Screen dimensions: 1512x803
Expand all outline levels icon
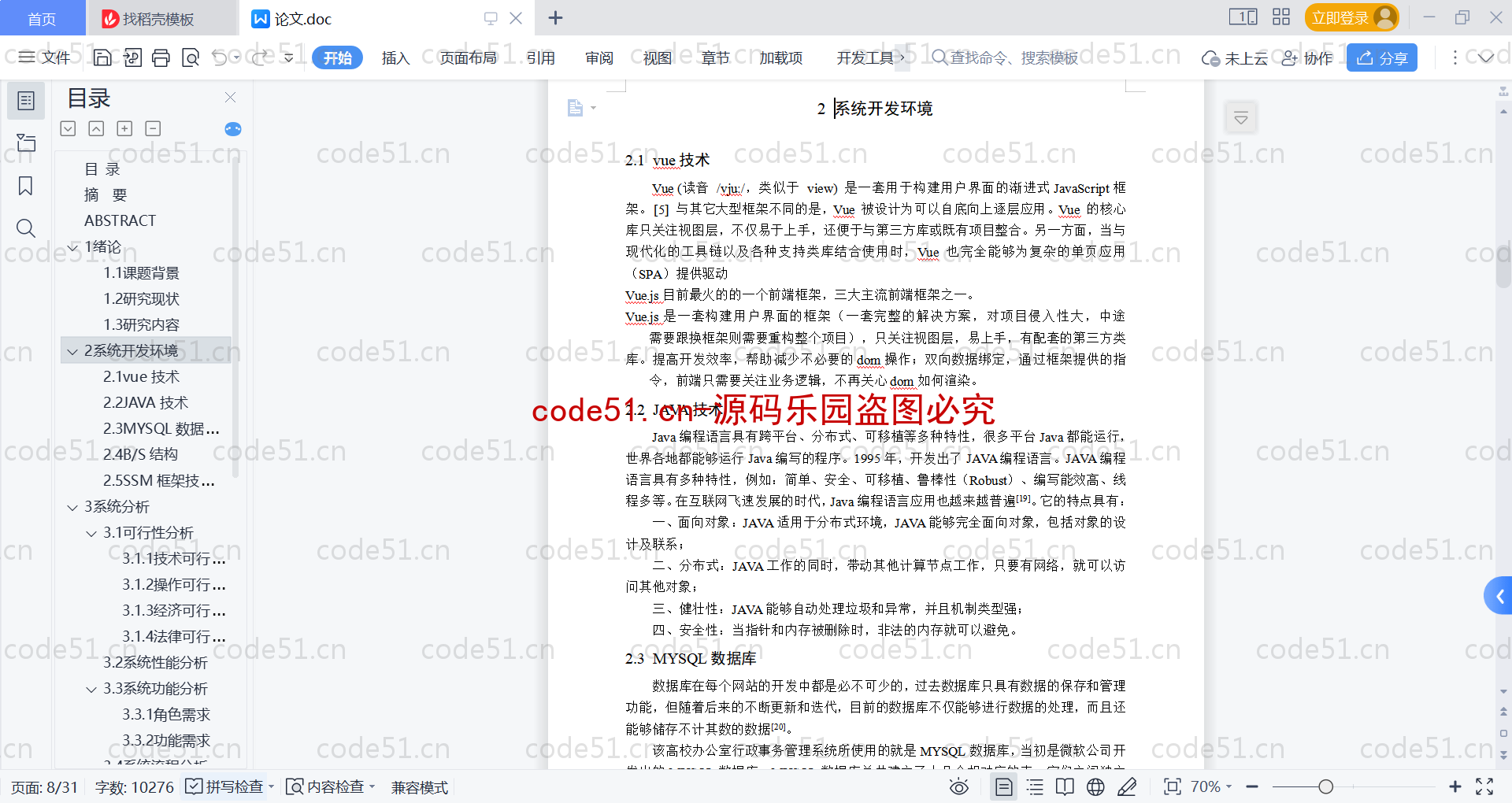coord(69,128)
